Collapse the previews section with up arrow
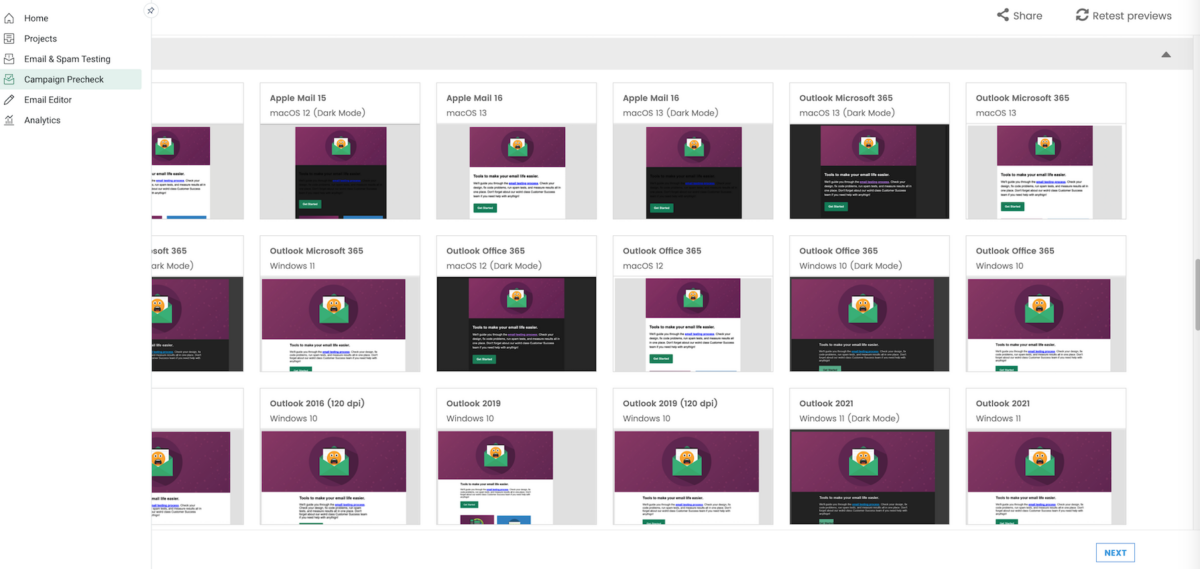The width and height of the screenshot is (1200, 569). [1166, 54]
